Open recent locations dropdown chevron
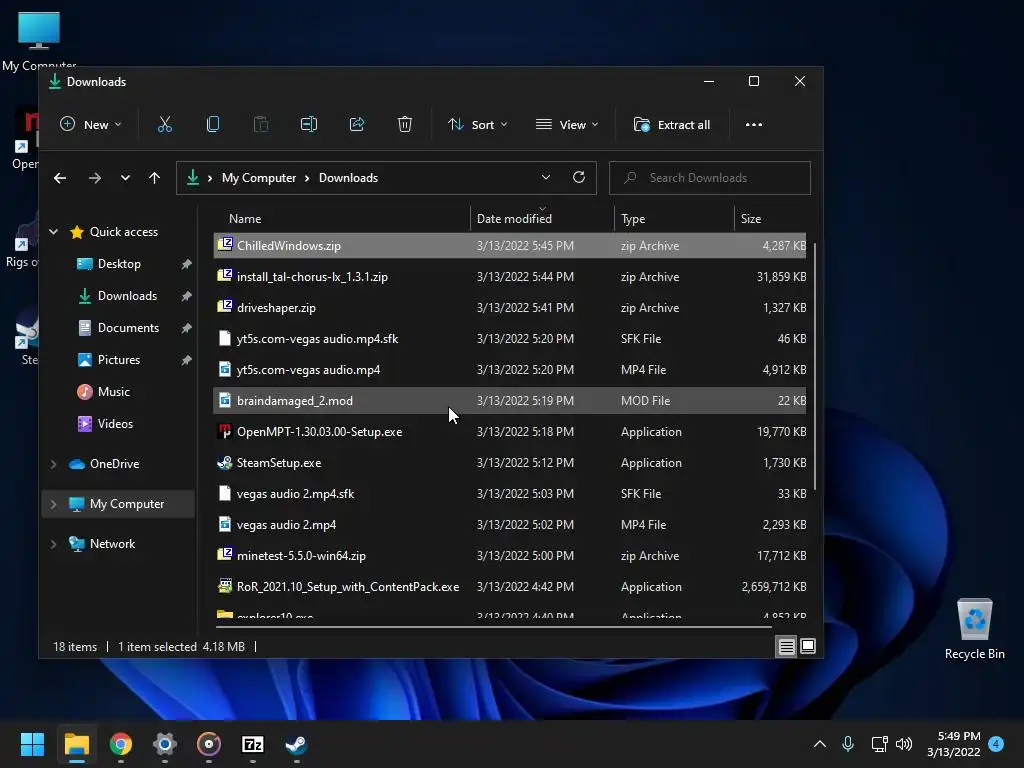 (125, 178)
